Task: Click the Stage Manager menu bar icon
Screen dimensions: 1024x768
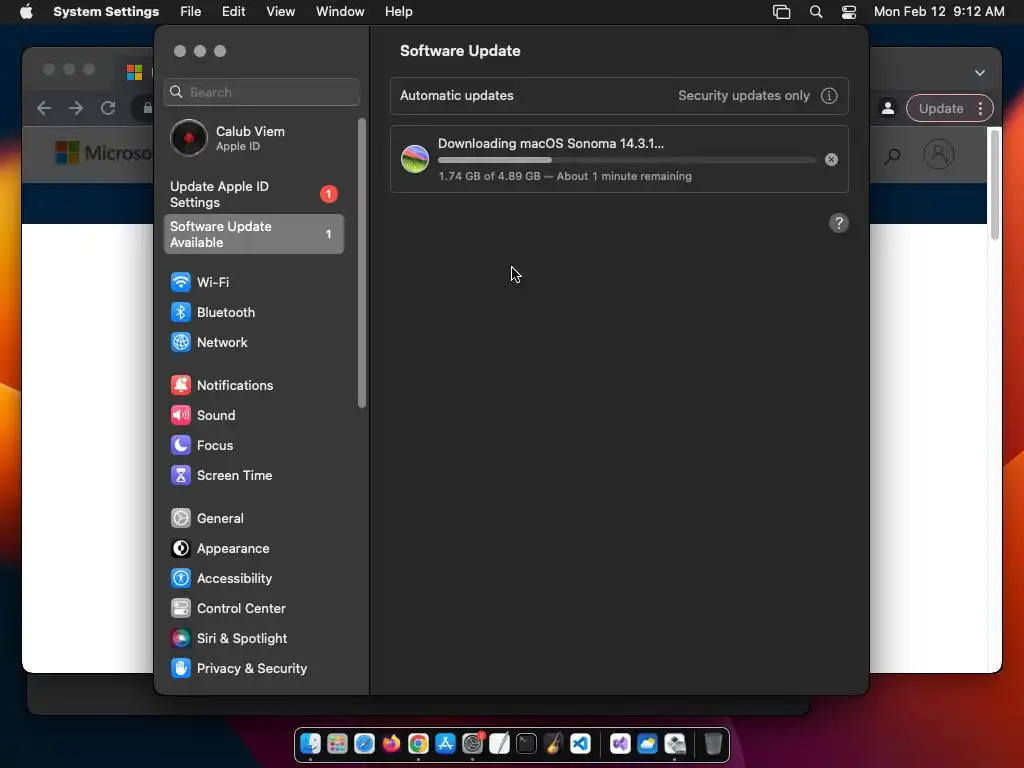Action: (781, 12)
